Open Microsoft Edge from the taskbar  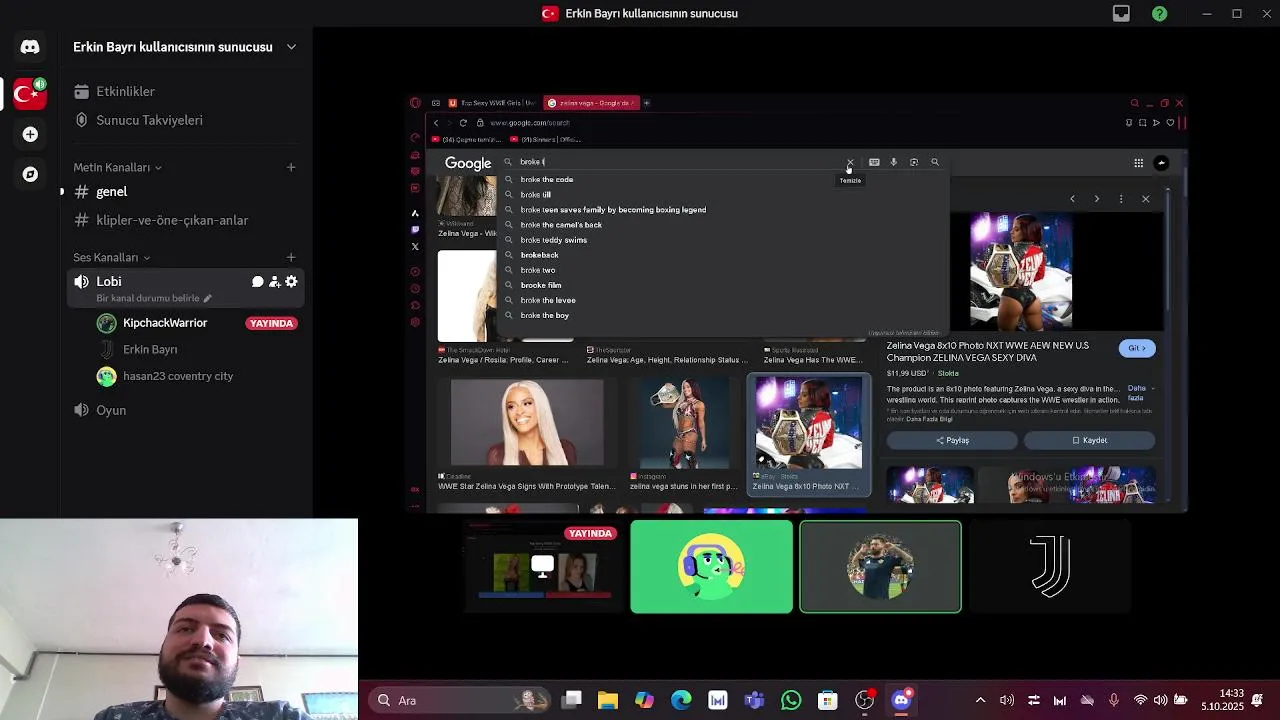[681, 700]
